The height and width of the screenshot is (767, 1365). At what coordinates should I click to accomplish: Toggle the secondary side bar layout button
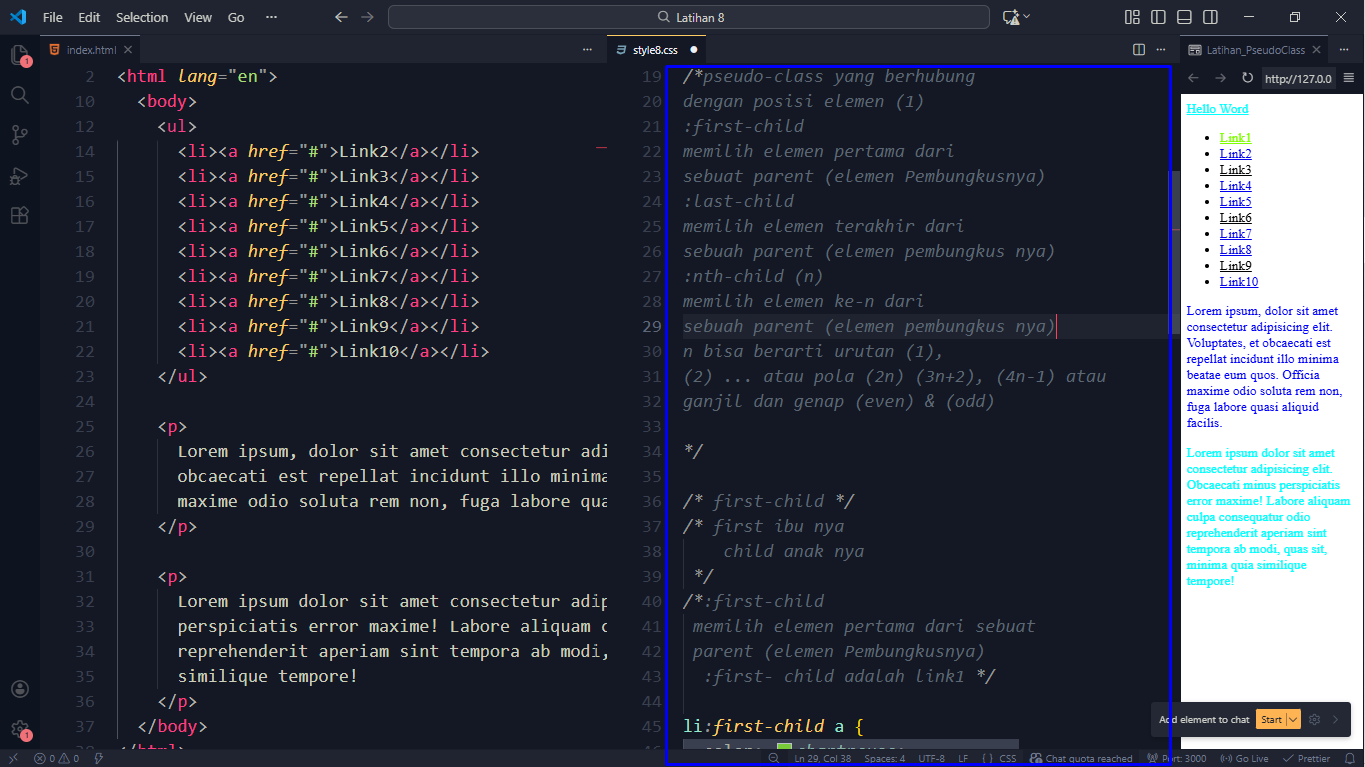1210,17
